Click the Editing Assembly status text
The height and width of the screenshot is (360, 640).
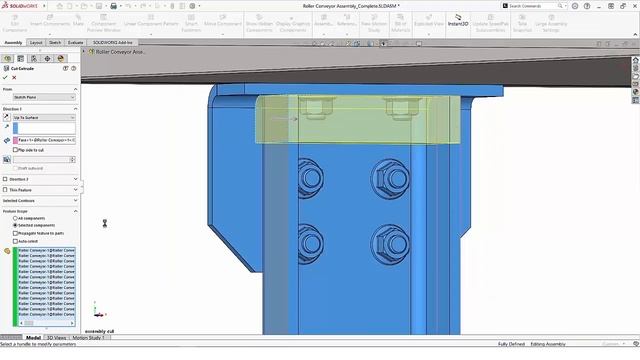[548, 344]
